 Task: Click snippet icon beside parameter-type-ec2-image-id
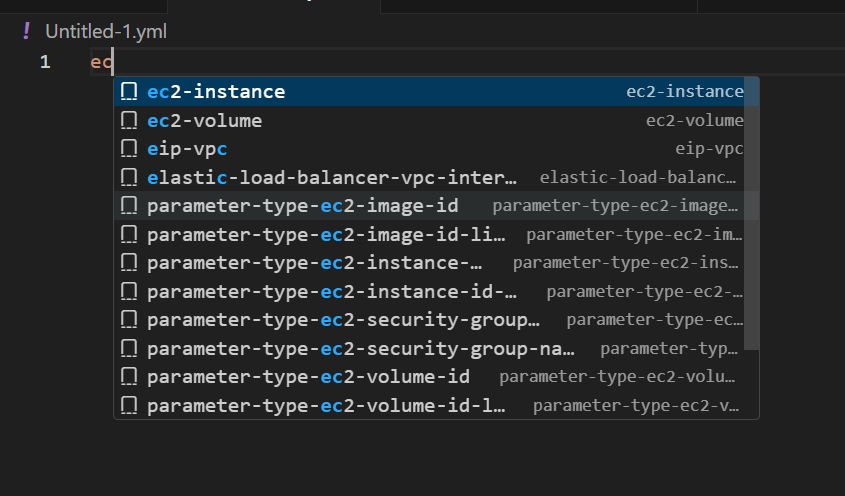click(129, 206)
